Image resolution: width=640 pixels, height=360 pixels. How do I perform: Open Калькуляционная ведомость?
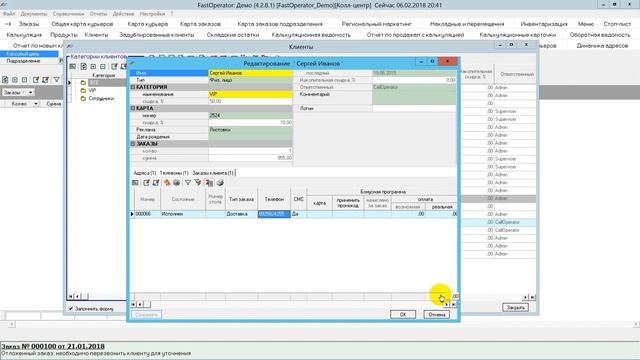(x=311, y=35)
